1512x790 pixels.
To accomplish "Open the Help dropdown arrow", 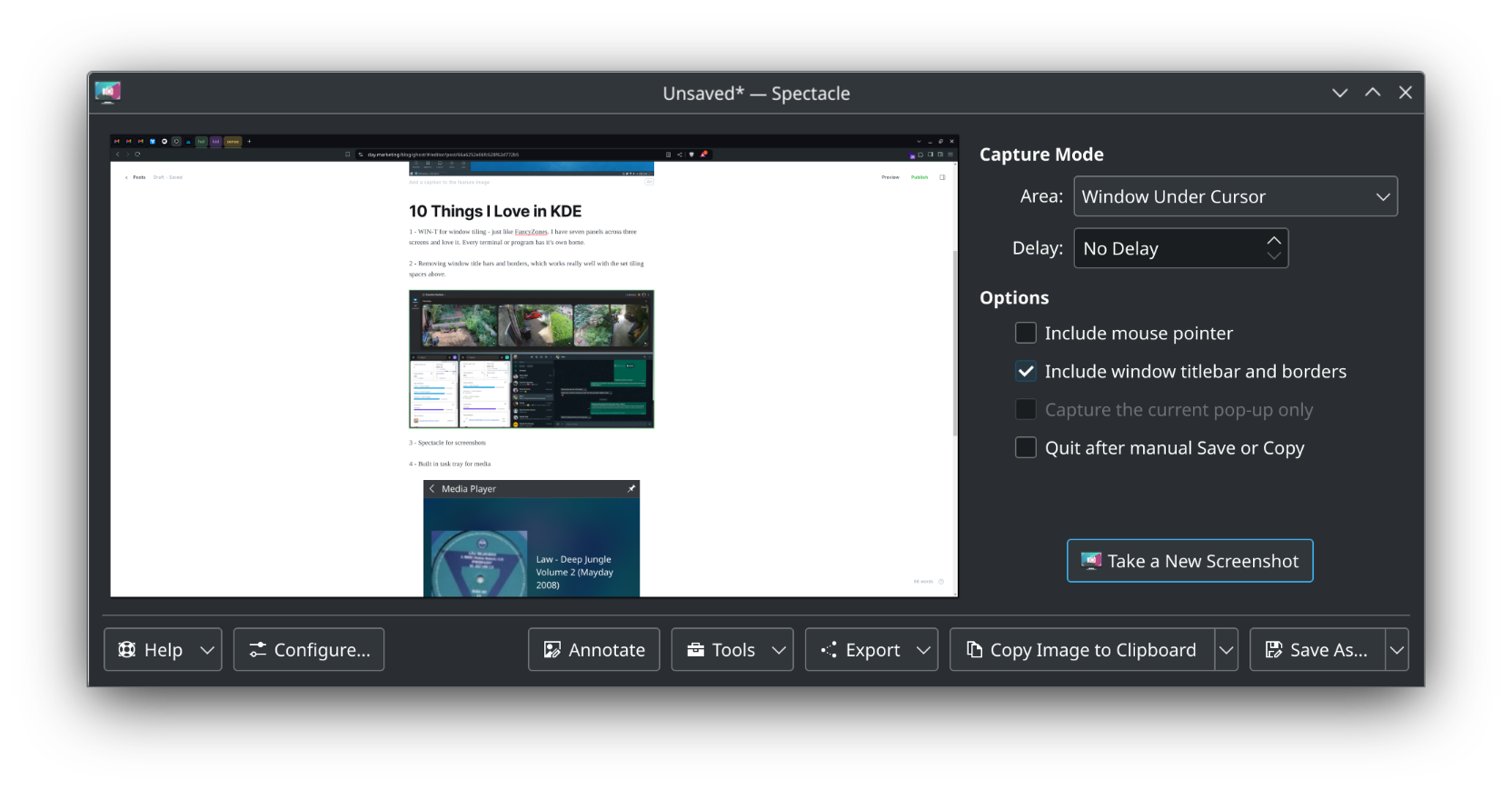I will click(207, 649).
